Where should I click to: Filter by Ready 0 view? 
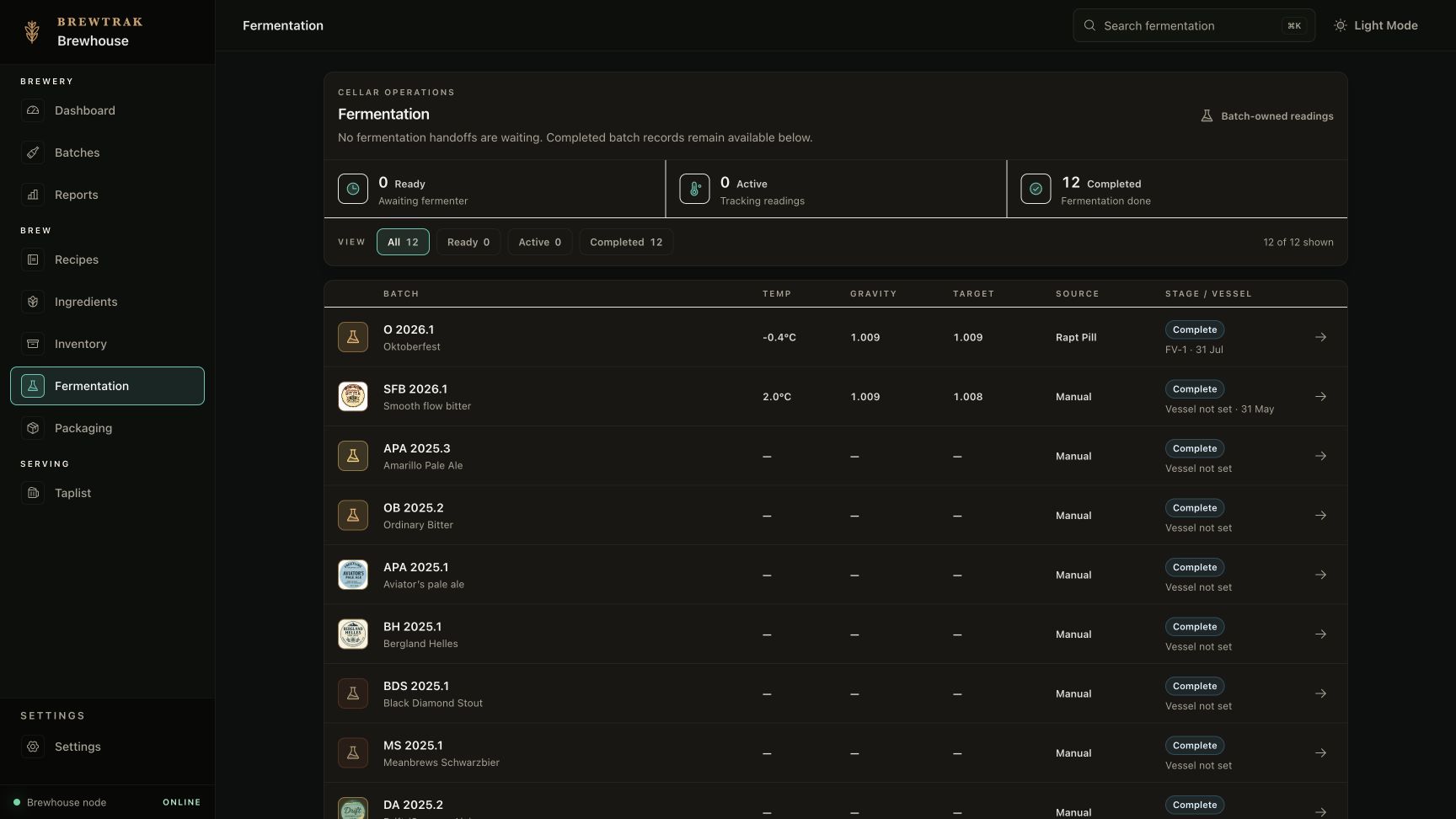[468, 242]
